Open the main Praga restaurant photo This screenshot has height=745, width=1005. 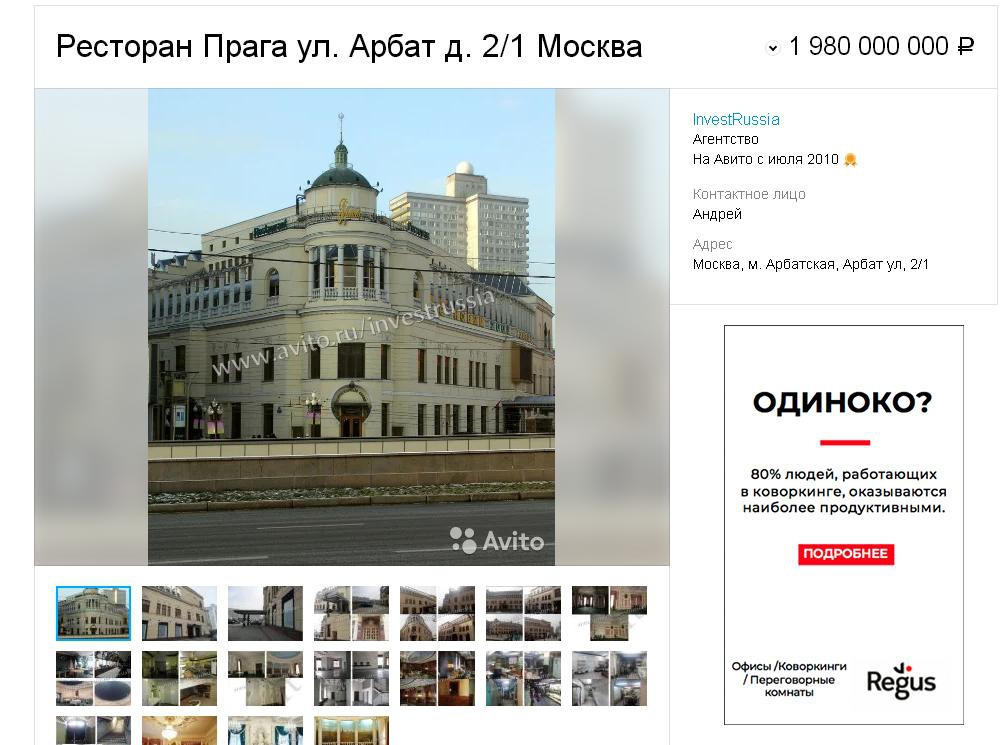(x=351, y=327)
